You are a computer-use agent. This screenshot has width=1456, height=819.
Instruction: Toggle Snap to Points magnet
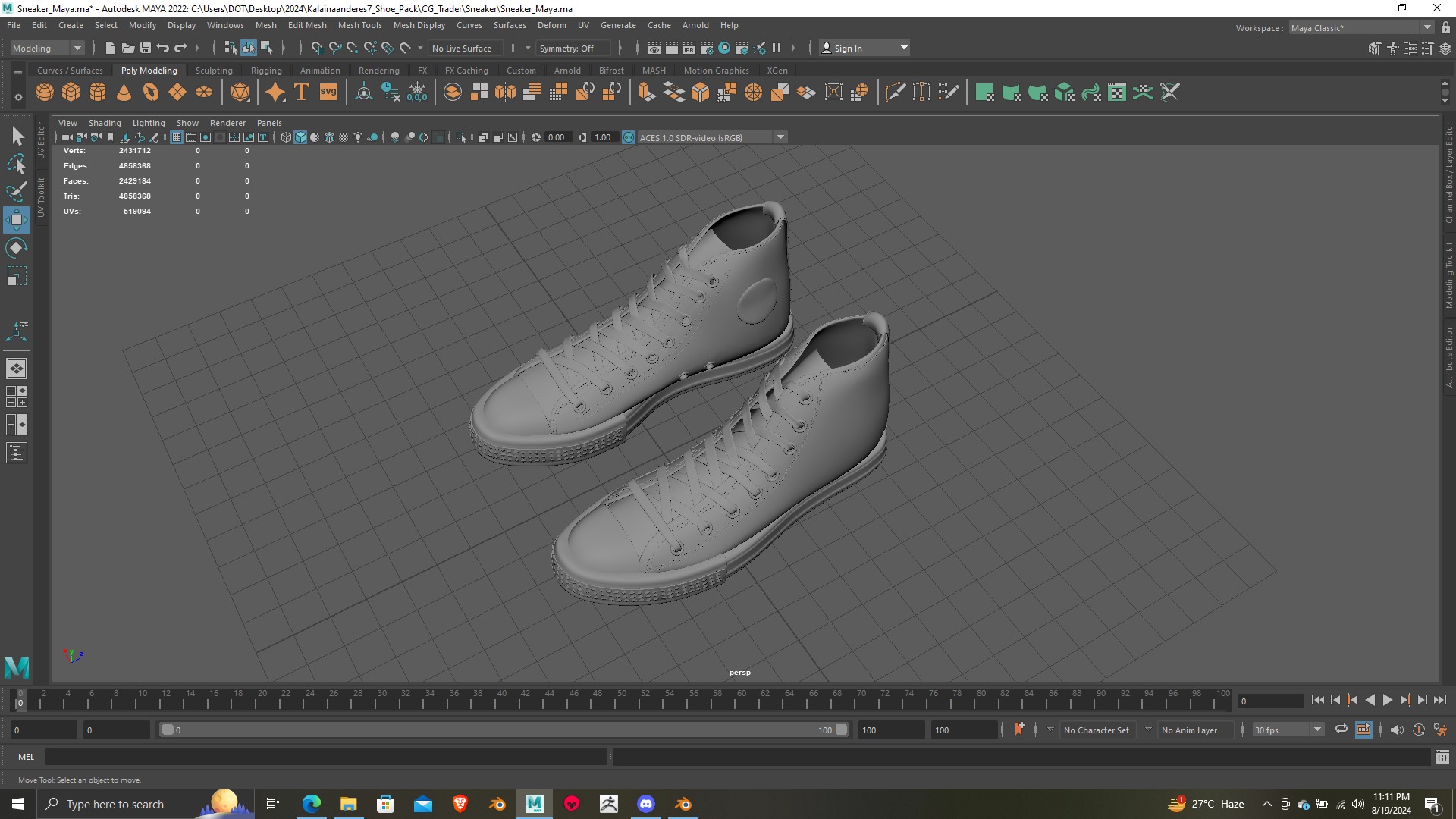point(353,48)
